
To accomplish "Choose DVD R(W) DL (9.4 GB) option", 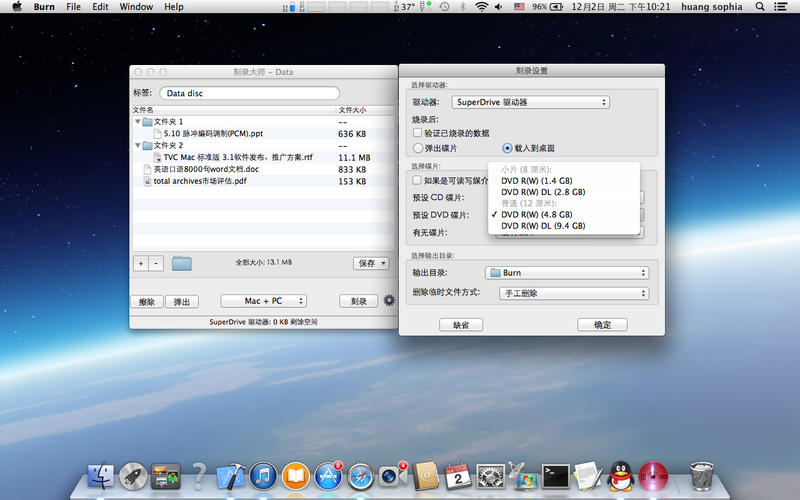I will [543, 226].
